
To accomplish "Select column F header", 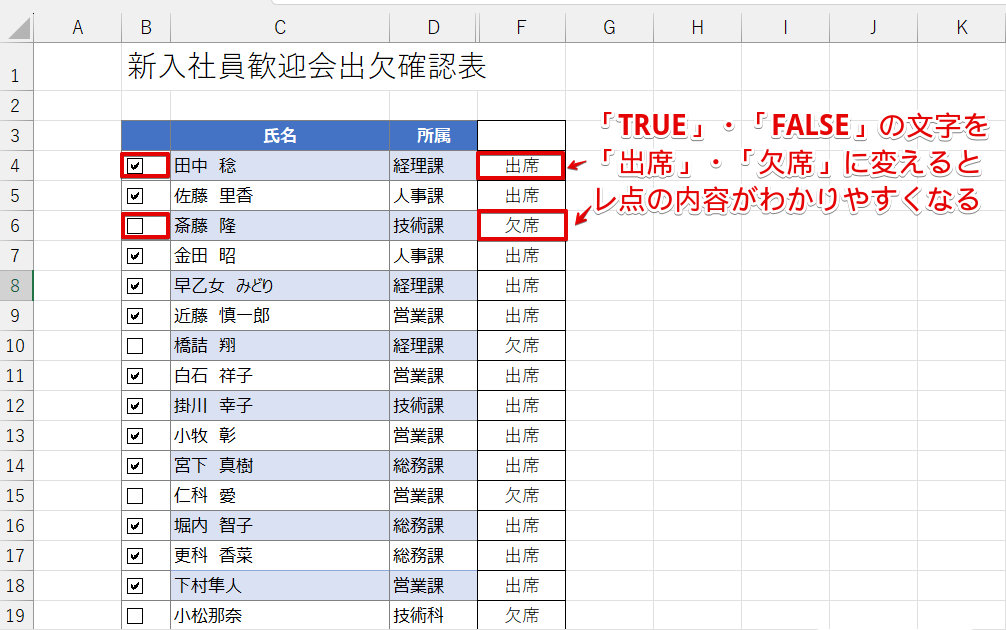I will 522,28.
